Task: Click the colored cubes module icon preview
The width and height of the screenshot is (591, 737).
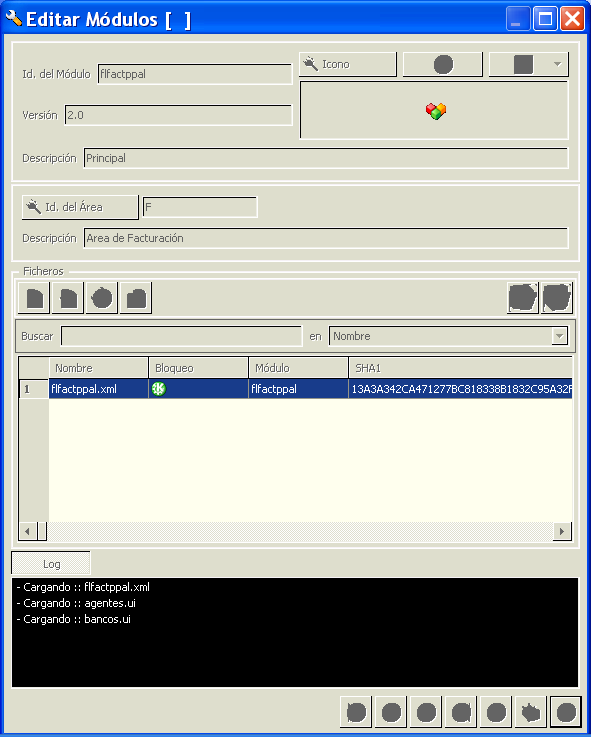Action: [436, 111]
